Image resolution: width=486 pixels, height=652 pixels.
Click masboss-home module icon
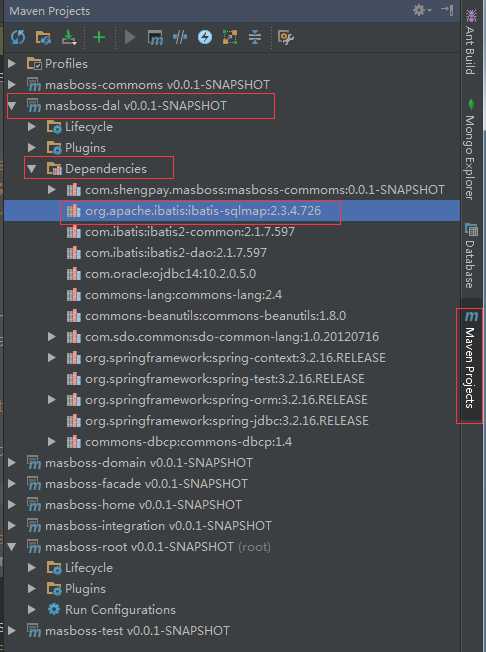(34, 504)
